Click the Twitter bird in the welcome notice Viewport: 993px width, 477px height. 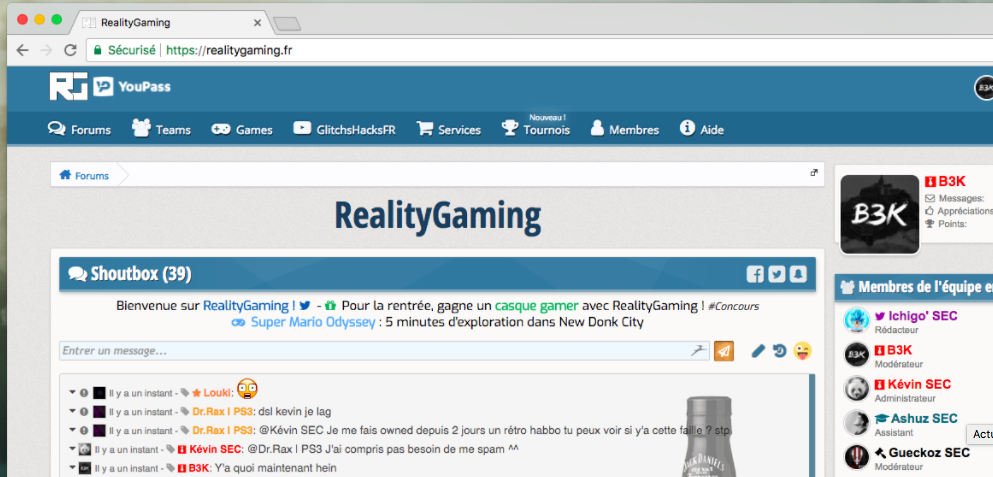coord(305,305)
